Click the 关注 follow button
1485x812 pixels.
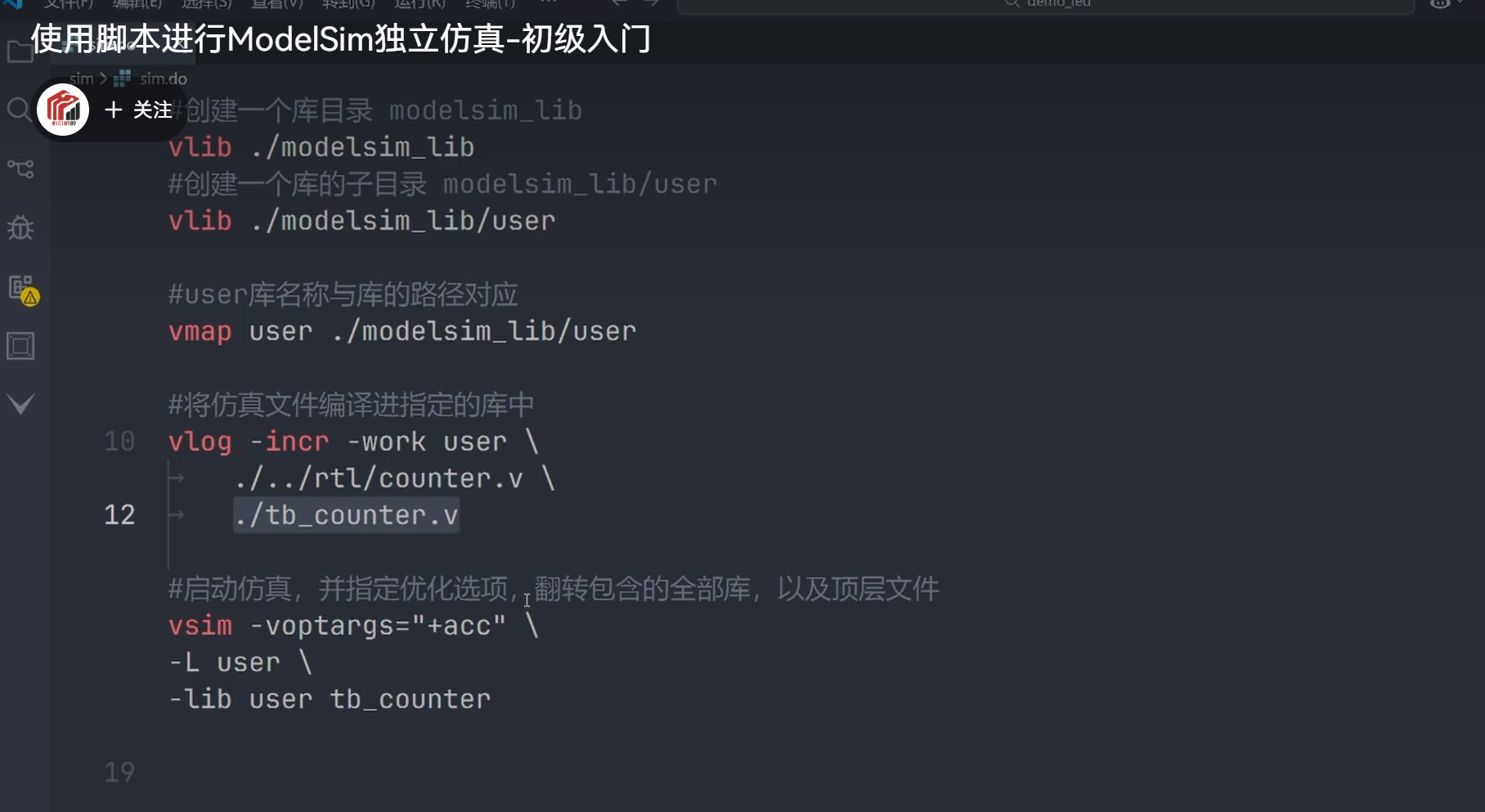pyautogui.click(x=139, y=109)
